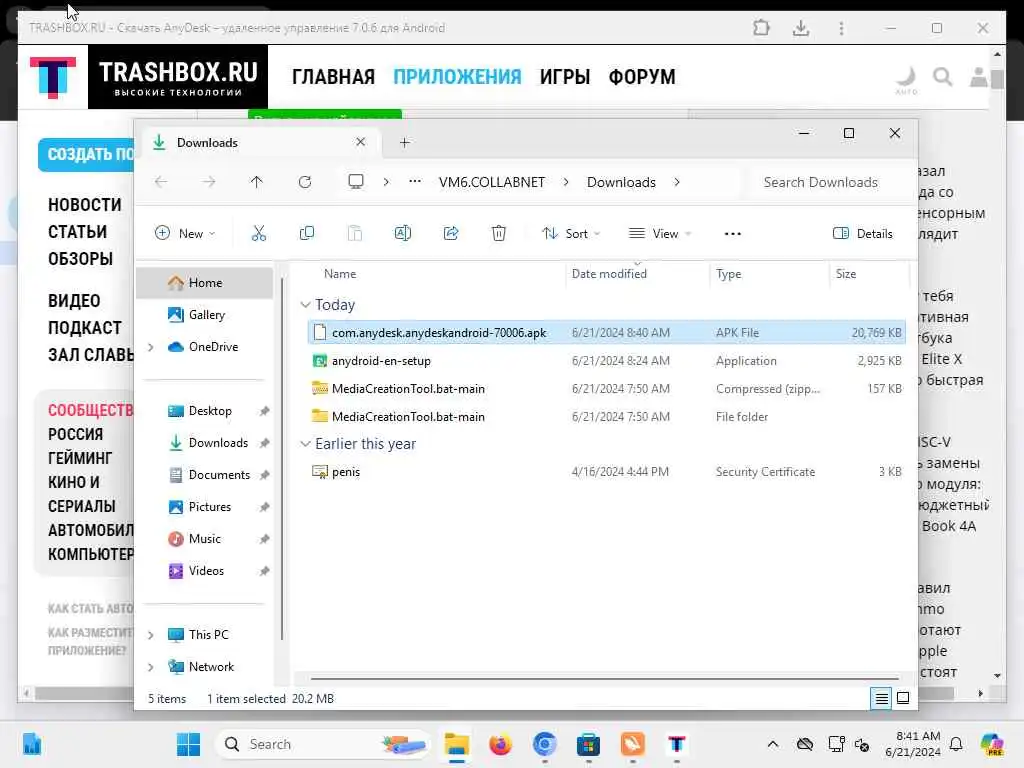This screenshot has height=768, width=1024.
Task: Open browser extensions puzzle icon
Action: tap(761, 28)
